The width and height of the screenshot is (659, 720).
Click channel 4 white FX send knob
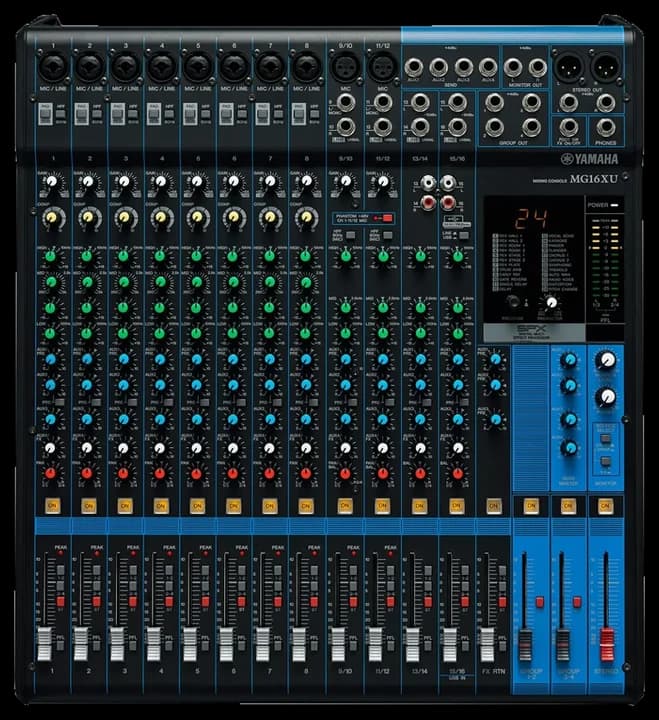click(159, 448)
